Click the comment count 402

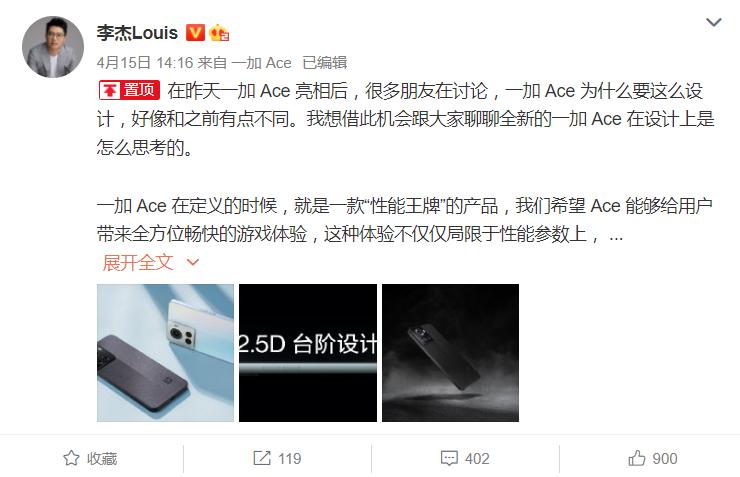click(477, 459)
